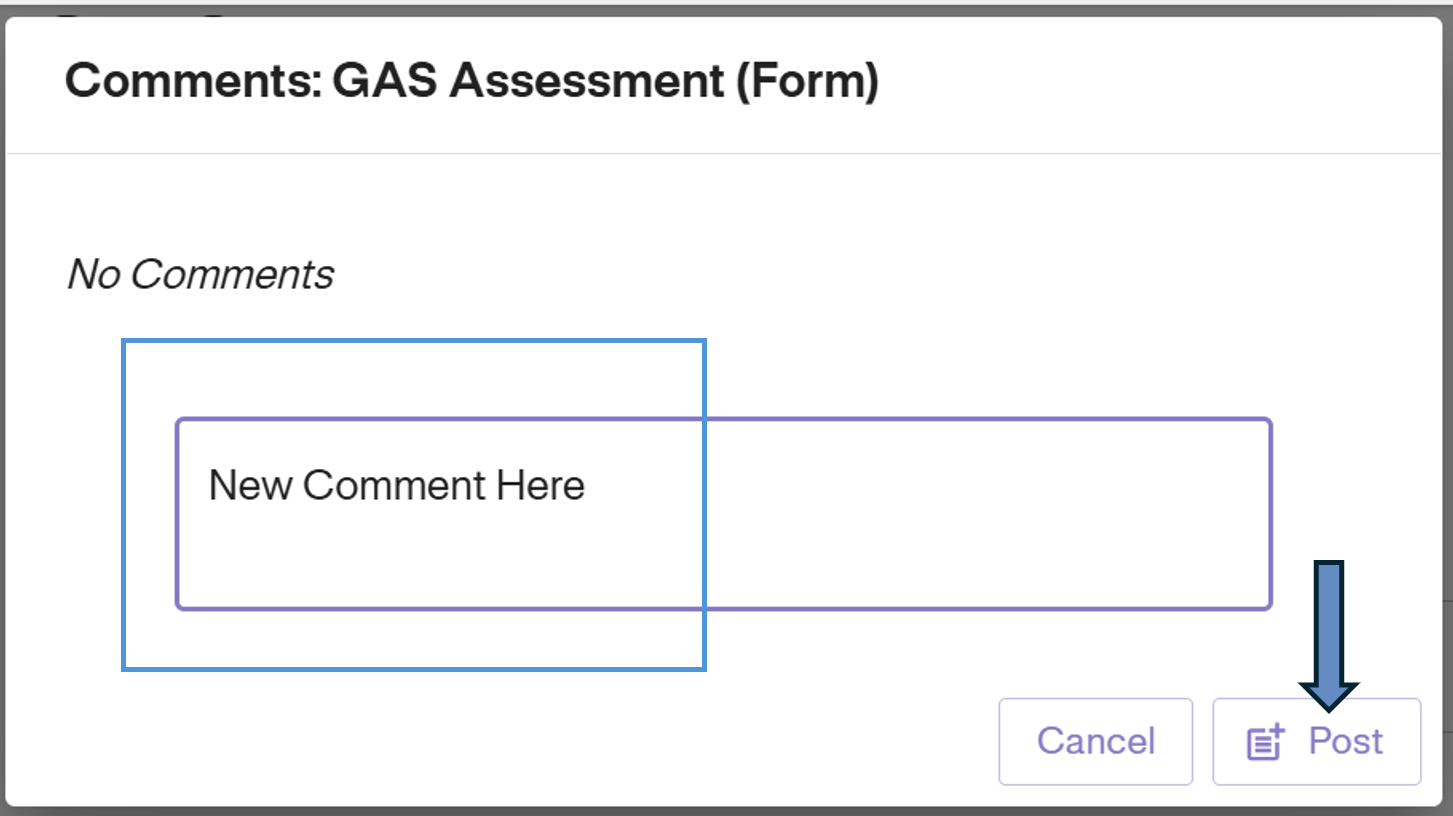The height and width of the screenshot is (816, 1453).
Task: Select the text reading New Comment Here
Action: [x=396, y=485]
